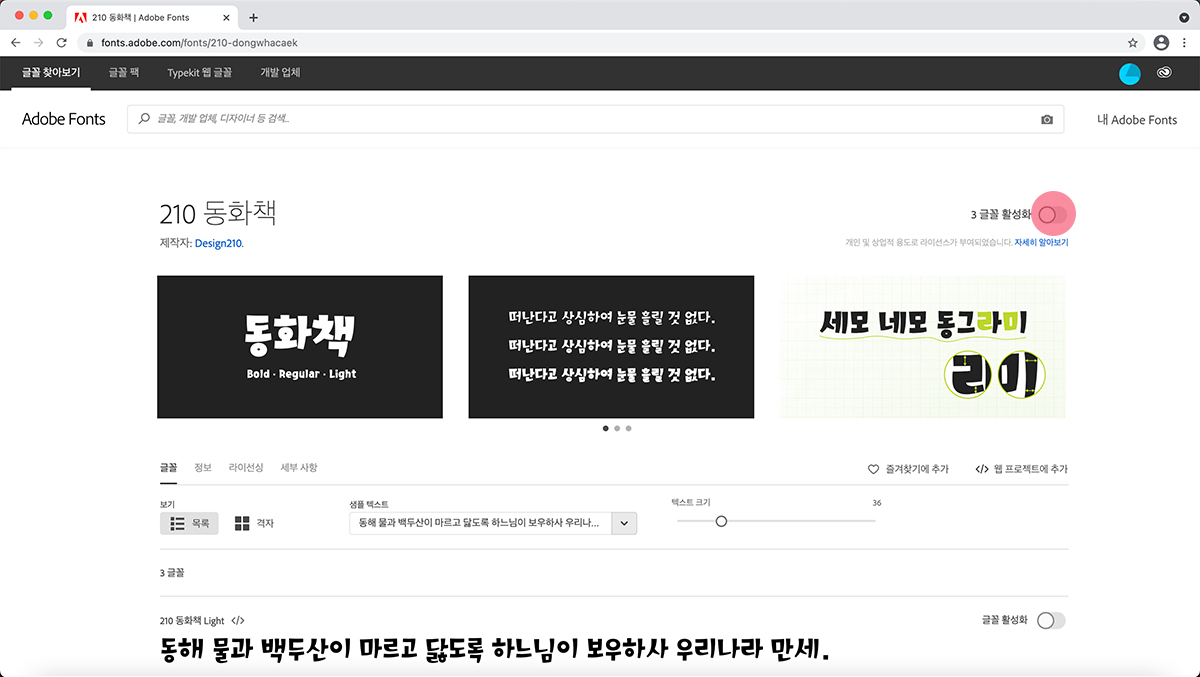
Task: Enable 글꼴 활성화 for 210 동화책 Light
Action: tap(1052, 621)
